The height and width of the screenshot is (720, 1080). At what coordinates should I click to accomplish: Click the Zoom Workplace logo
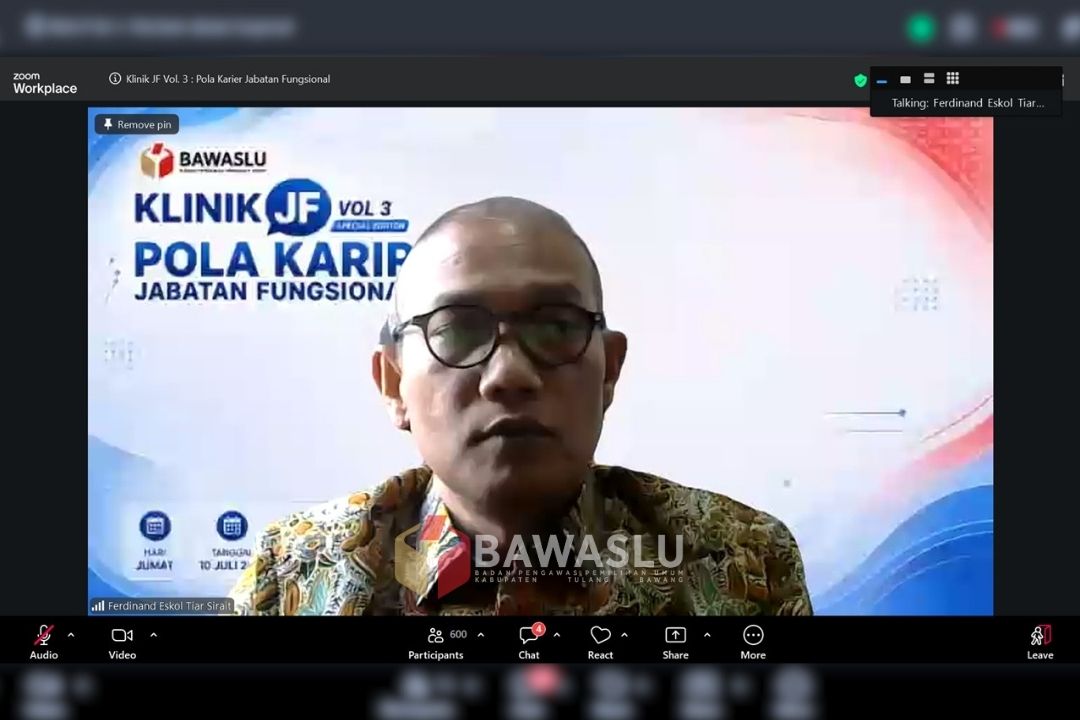pyautogui.click(x=45, y=83)
